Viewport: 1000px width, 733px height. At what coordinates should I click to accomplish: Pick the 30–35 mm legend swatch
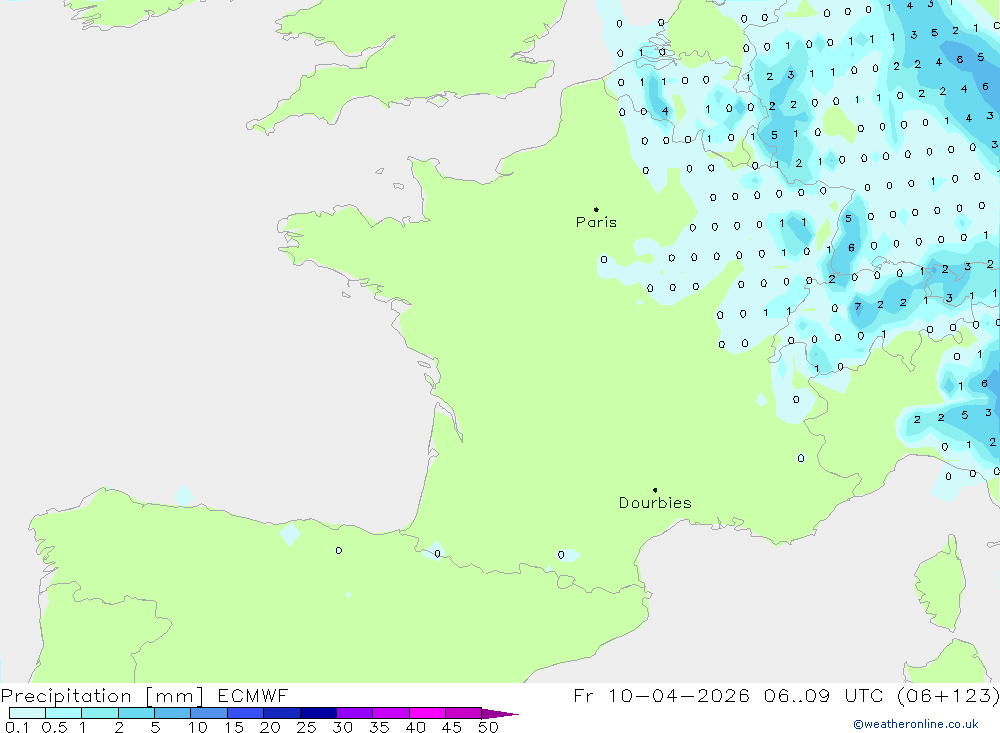click(355, 713)
